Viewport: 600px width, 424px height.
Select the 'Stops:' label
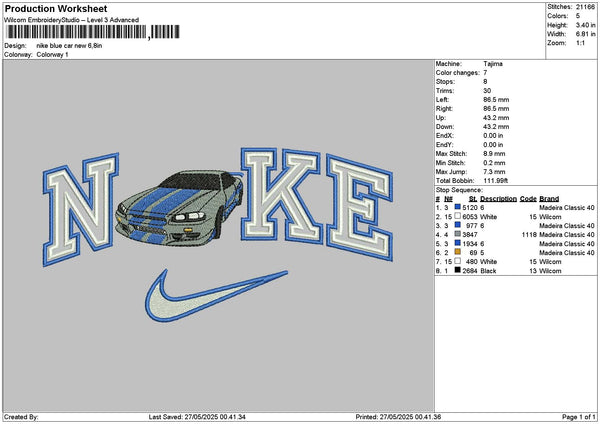[x=445, y=82]
